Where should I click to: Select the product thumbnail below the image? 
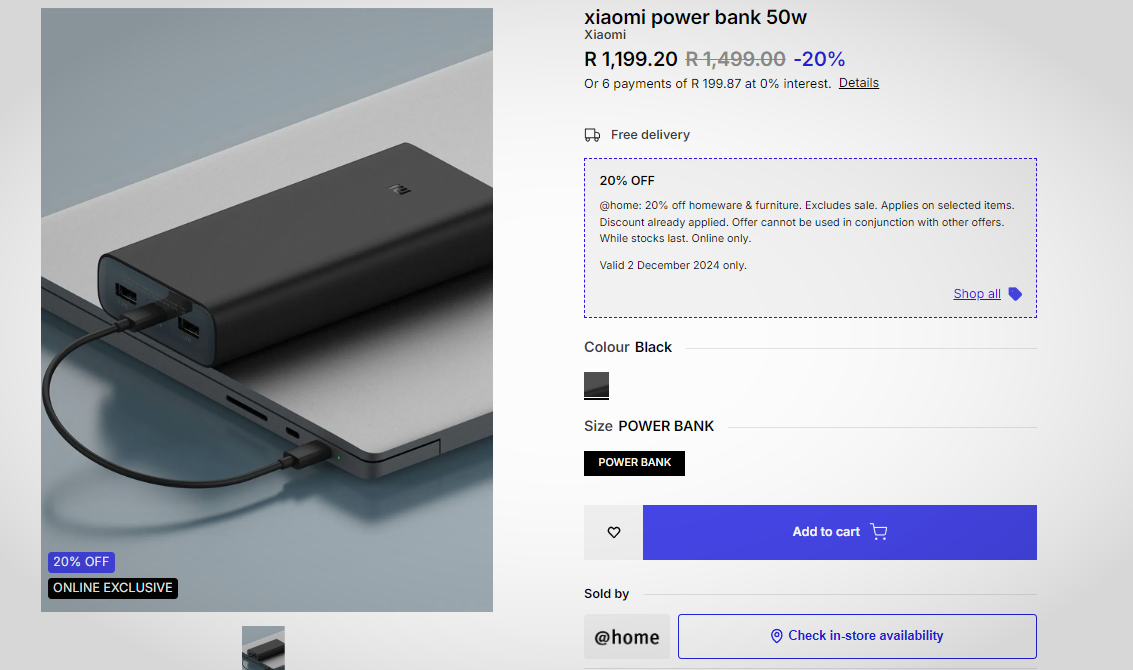pyautogui.click(x=263, y=647)
